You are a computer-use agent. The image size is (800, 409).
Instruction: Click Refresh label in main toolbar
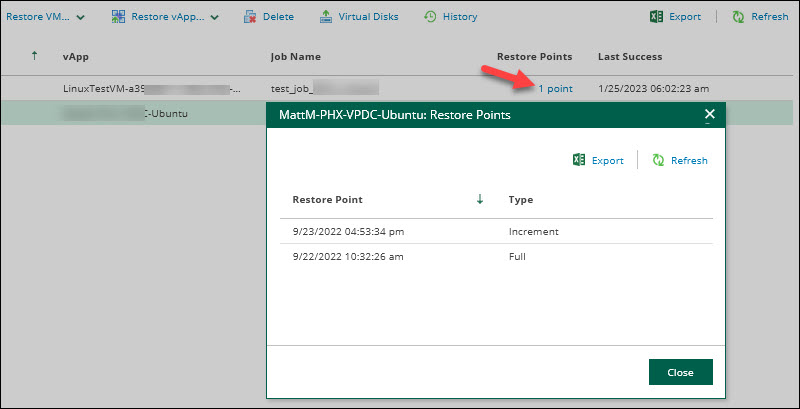(770, 17)
